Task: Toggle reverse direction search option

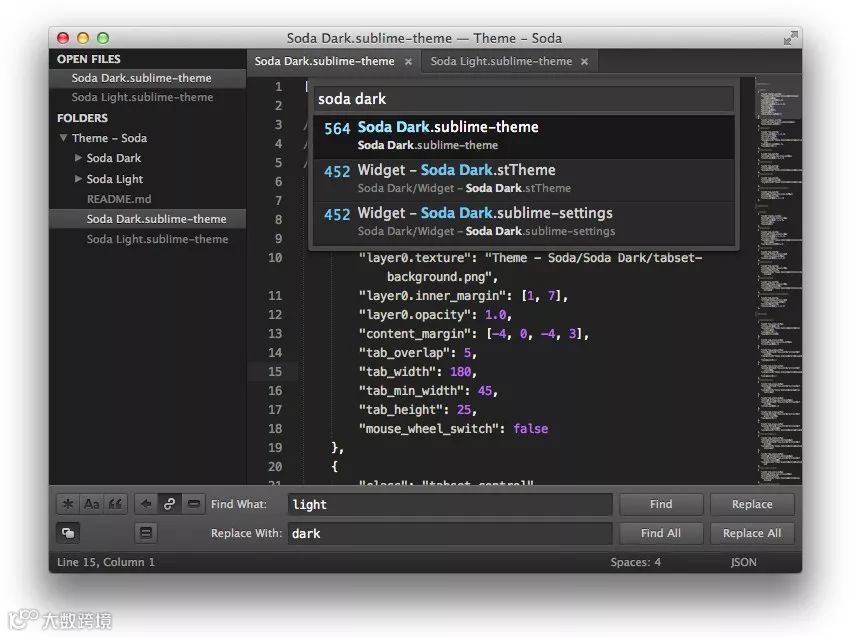Action: [x=145, y=504]
